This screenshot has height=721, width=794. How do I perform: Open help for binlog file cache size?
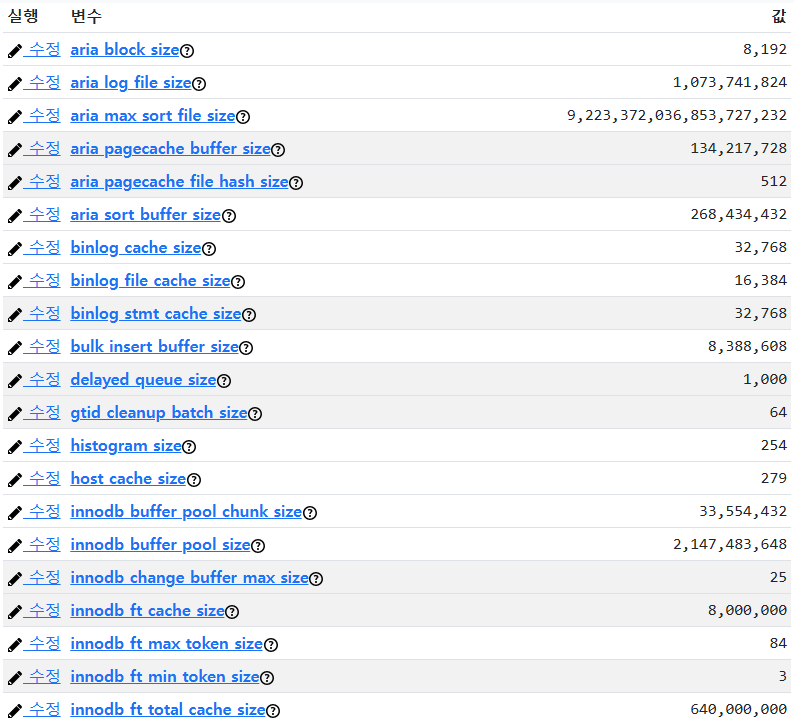(x=238, y=282)
